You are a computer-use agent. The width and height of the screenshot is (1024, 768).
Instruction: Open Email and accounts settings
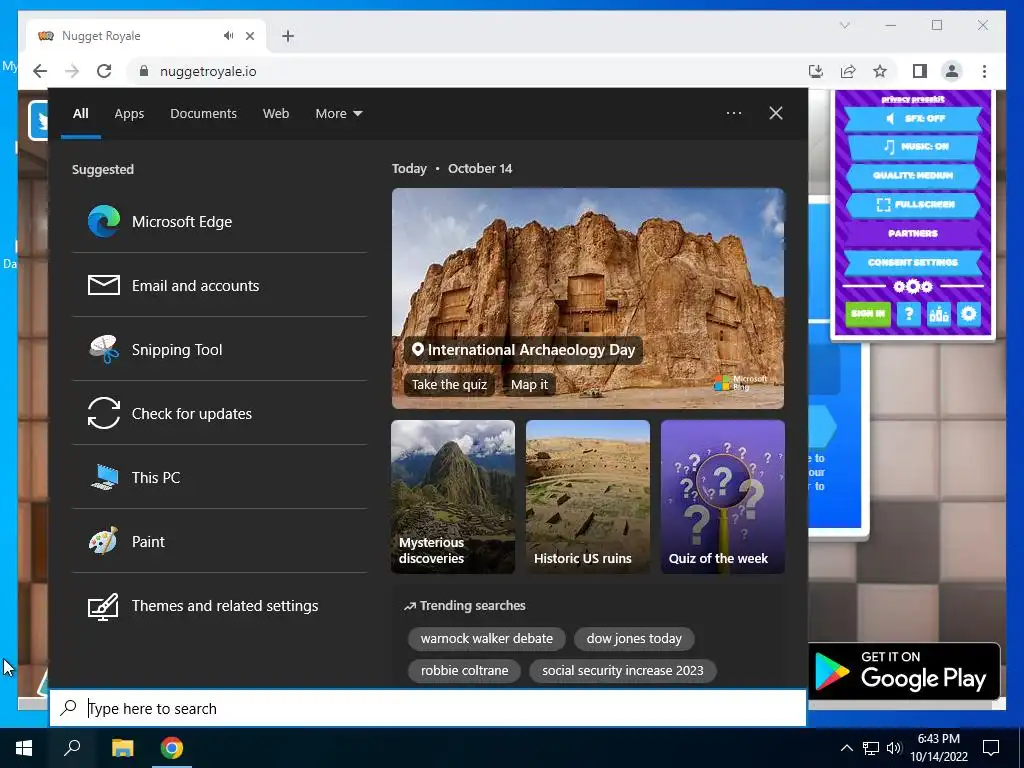coord(219,285)
